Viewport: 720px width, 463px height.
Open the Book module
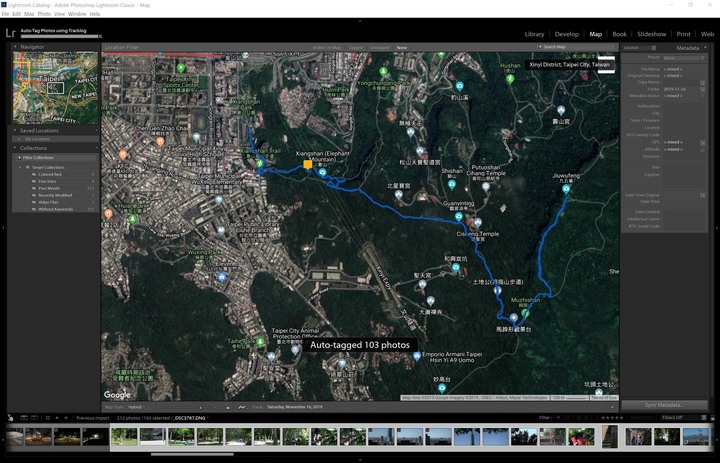(x=619, y=34)
